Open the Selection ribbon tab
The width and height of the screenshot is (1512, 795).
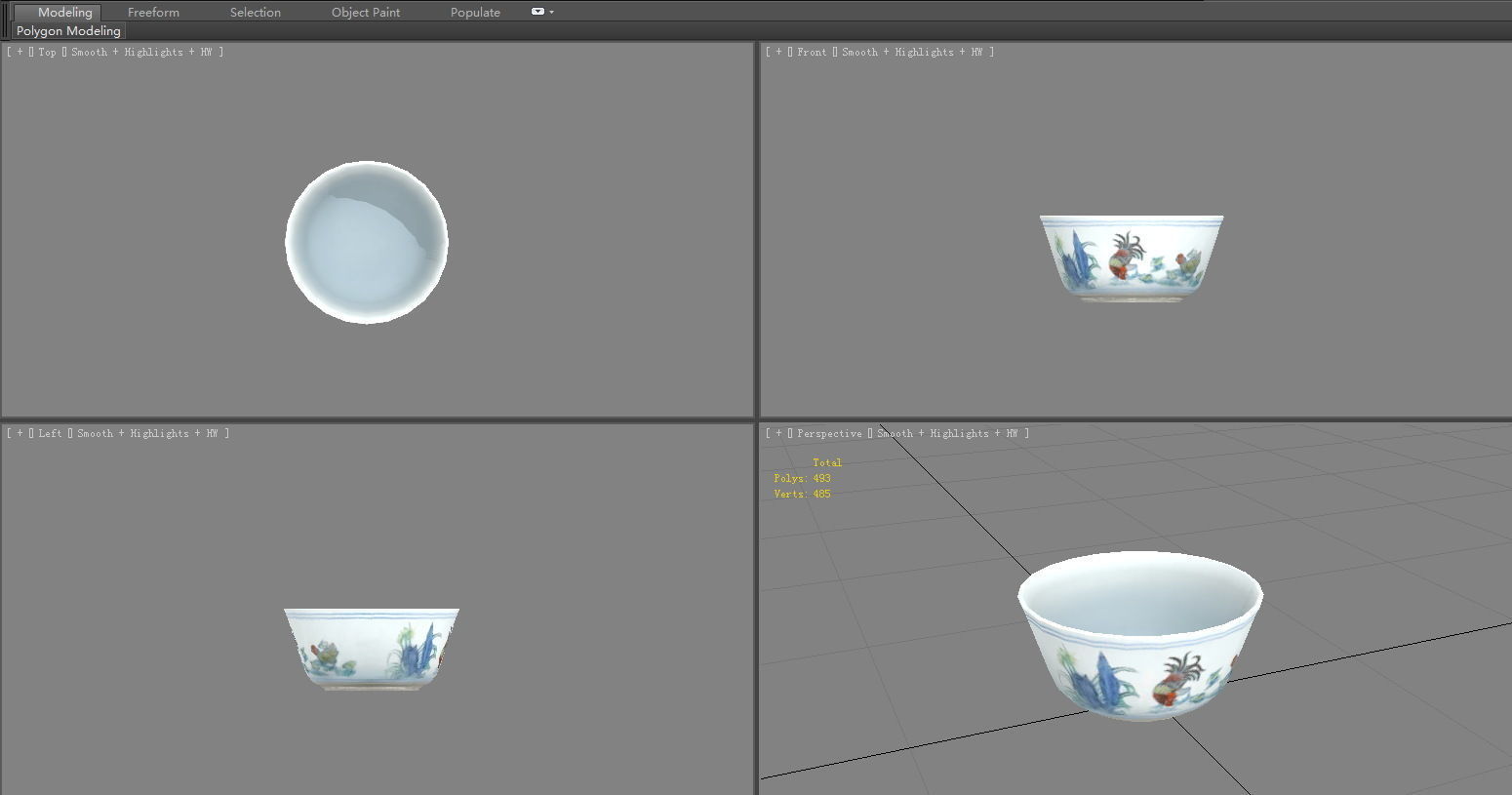click(255, 12)
